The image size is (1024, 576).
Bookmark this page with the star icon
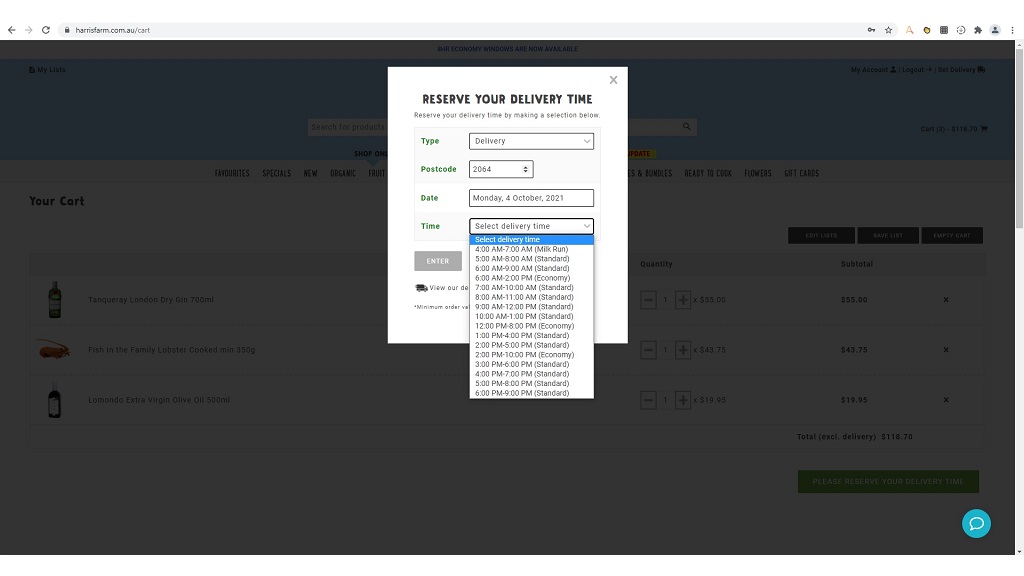tap(888, 30)
